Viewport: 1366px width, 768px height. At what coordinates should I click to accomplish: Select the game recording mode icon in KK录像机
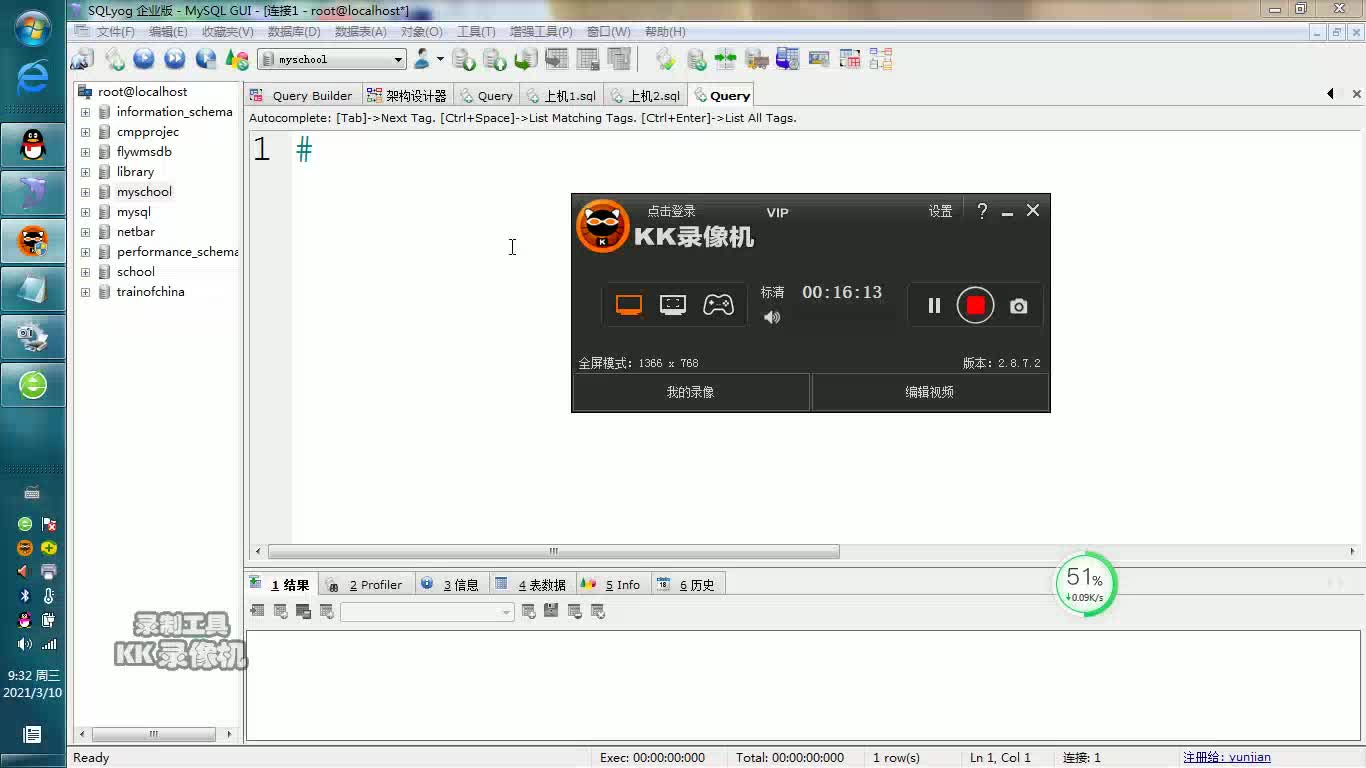(x=719, y=304)
